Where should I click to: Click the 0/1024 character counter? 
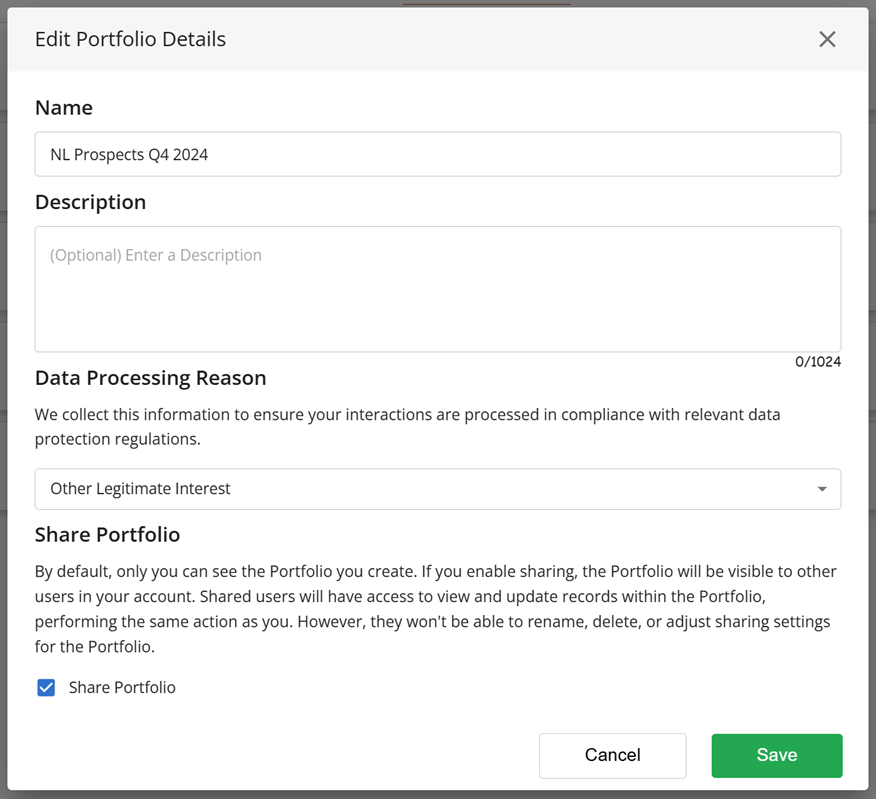(x=817, y=362)
